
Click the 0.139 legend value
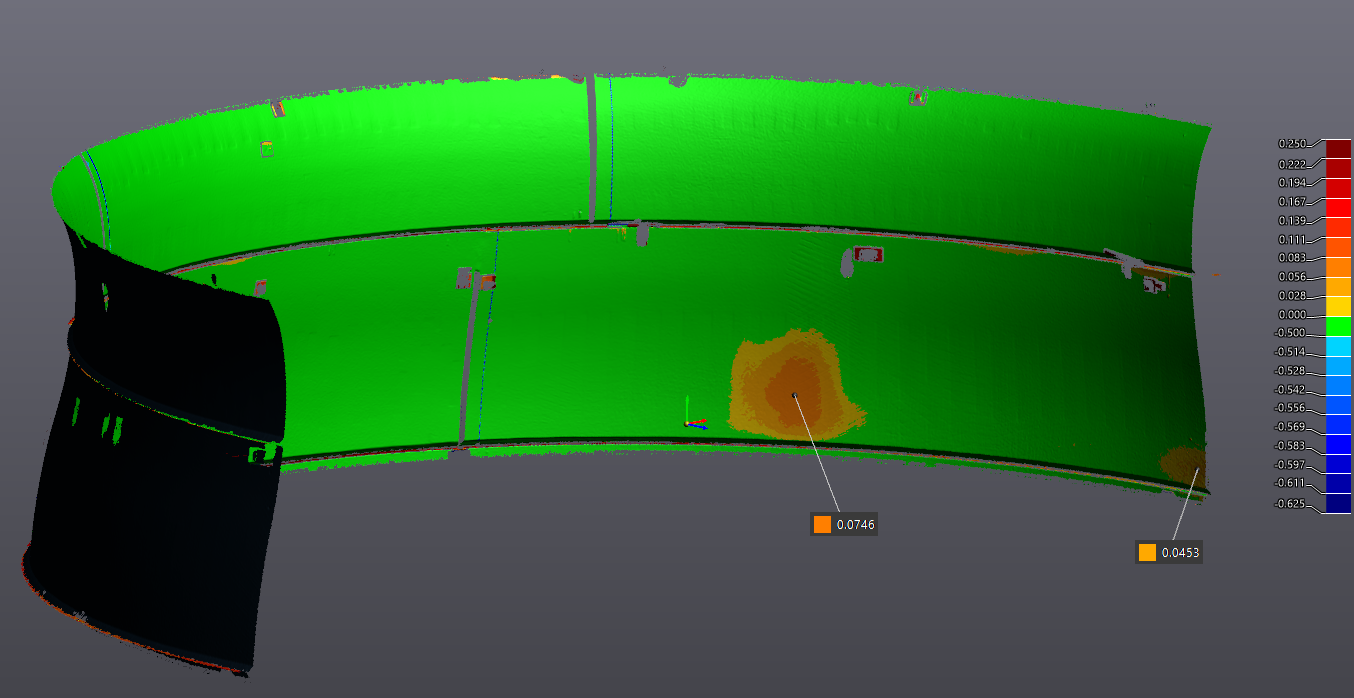coord(1291,220)
